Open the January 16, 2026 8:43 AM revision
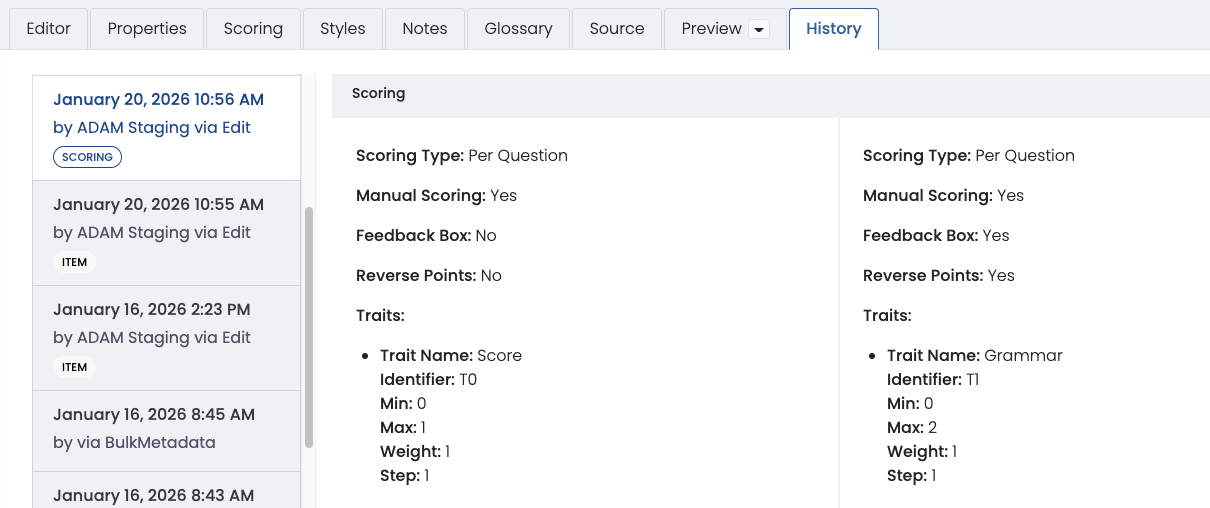1210x508 pixels. 153,495
